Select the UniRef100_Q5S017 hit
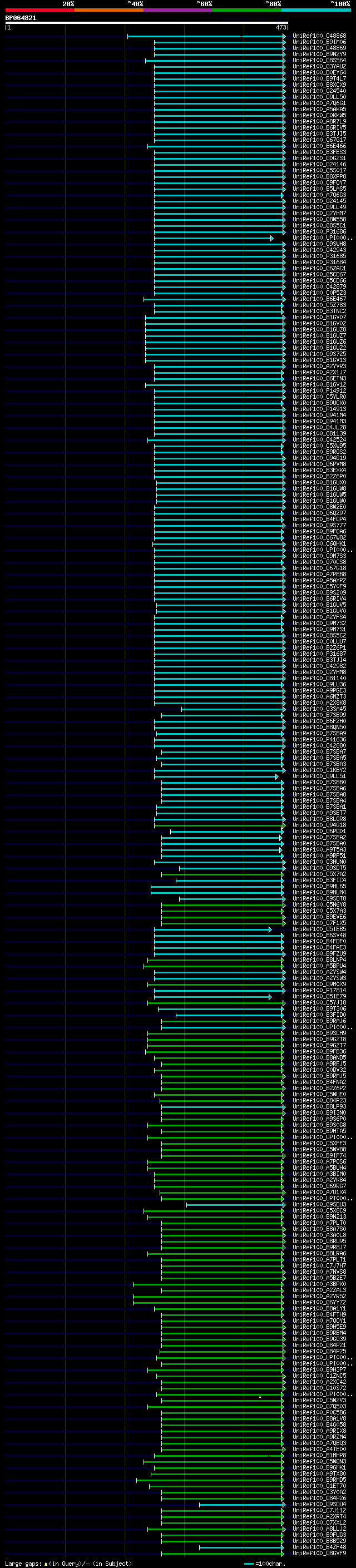 (x=319, y=170)
